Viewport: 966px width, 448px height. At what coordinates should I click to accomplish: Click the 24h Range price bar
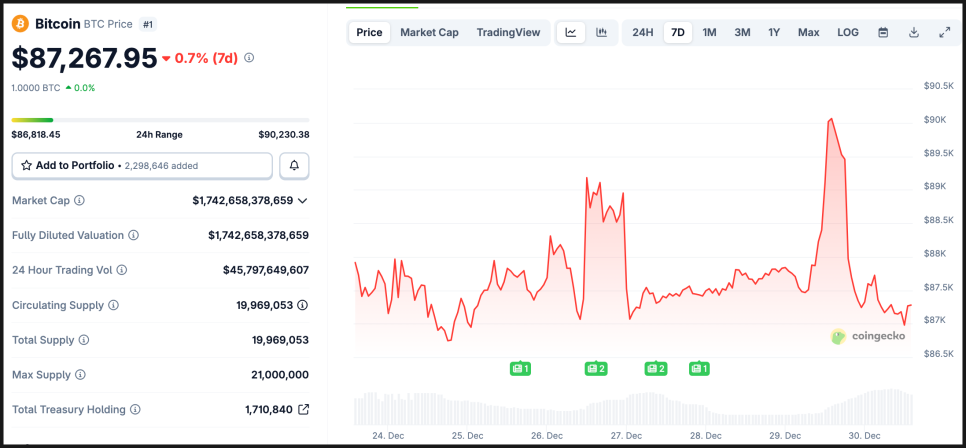click(x=160, y=120)
